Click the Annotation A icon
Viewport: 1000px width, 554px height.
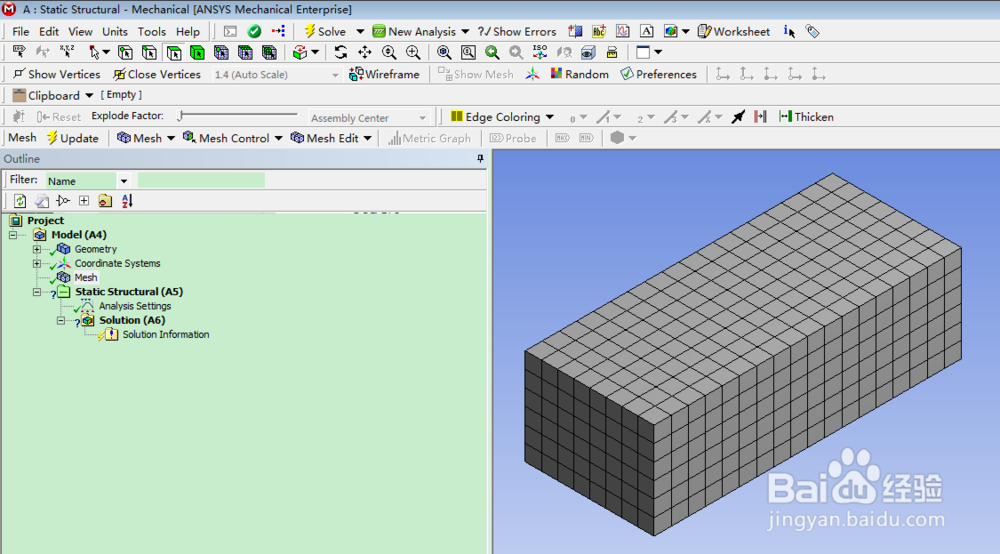647,32
